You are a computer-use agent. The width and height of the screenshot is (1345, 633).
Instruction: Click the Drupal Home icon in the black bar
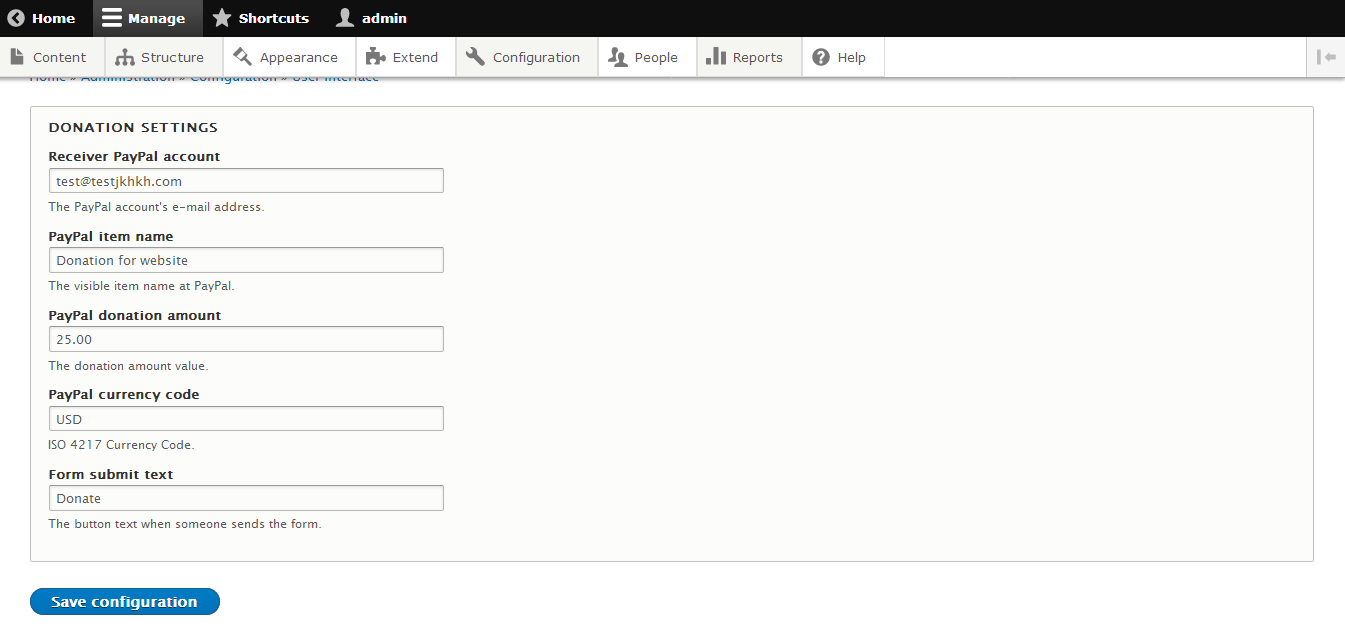[x=15, y=17]
